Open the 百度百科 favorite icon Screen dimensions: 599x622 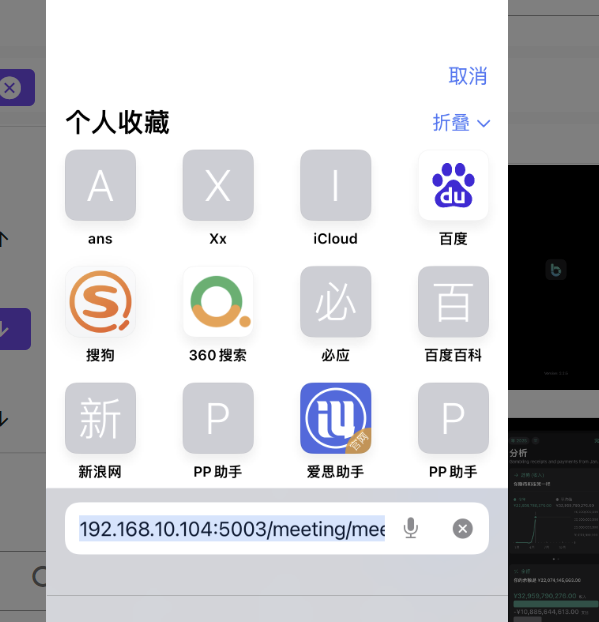453,301
